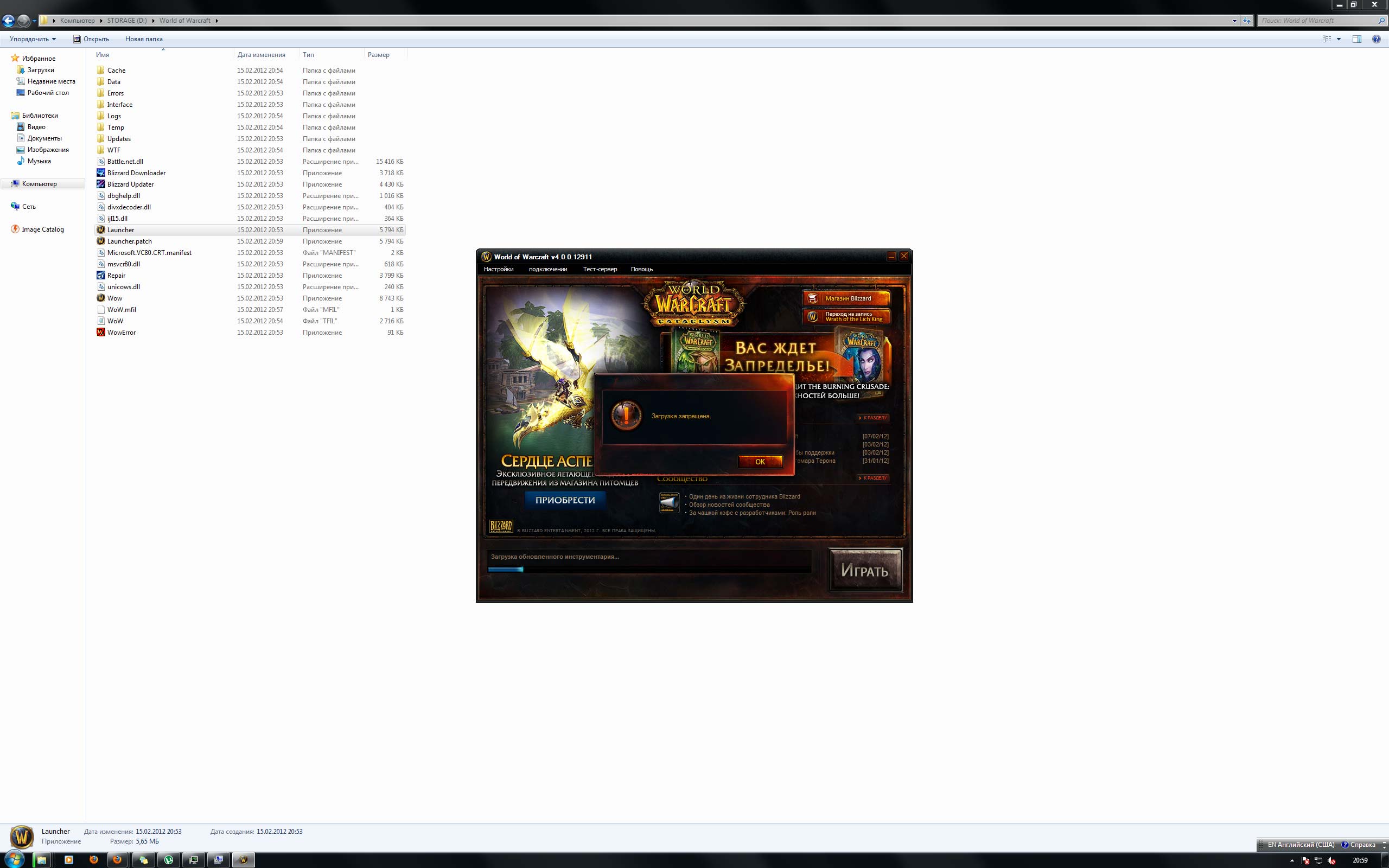Click the muted volume tray icon
Screen dimensions: 1389x868
[x=1331, y=860]
